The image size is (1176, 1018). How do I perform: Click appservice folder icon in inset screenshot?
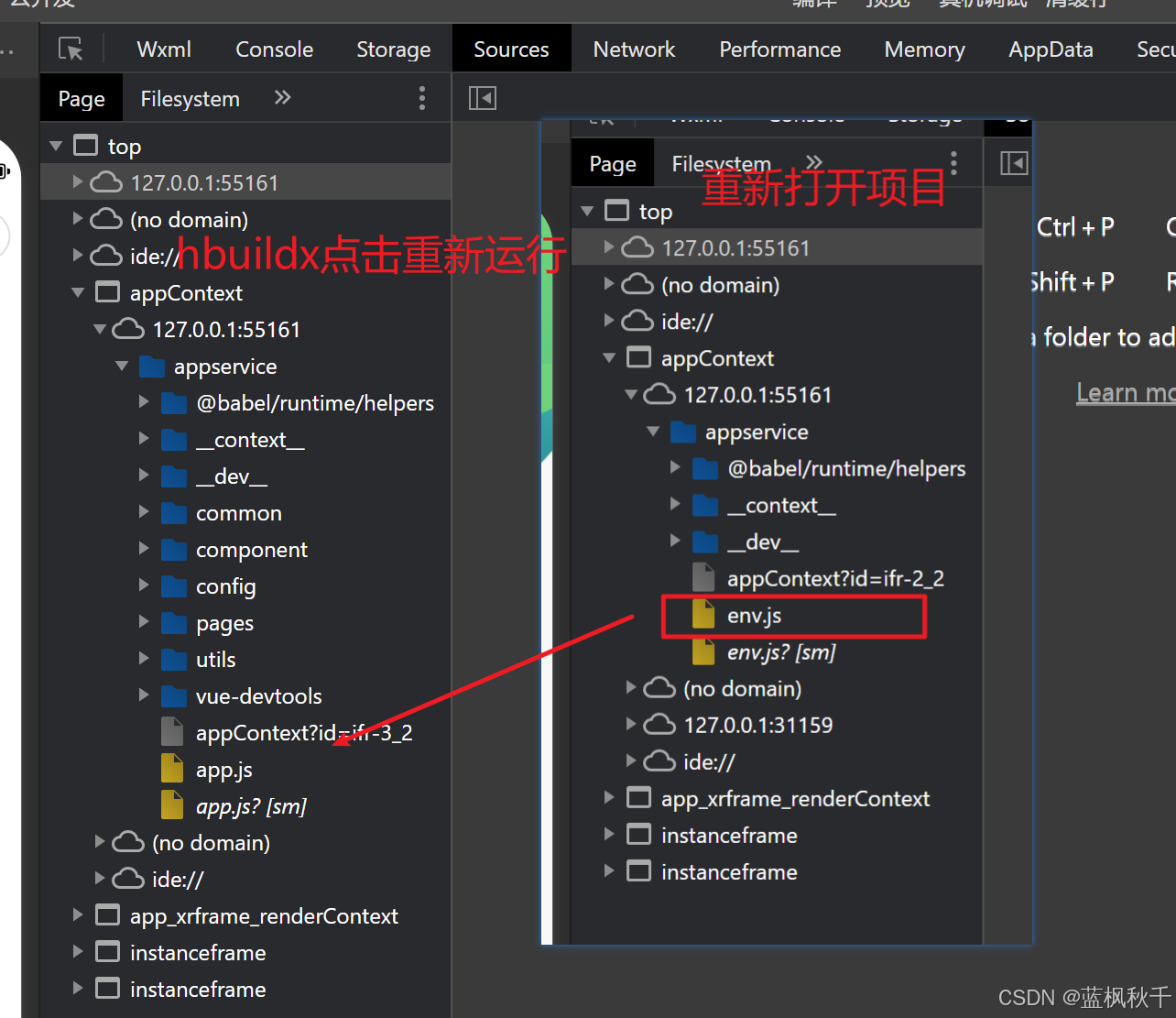coord(682,432)
